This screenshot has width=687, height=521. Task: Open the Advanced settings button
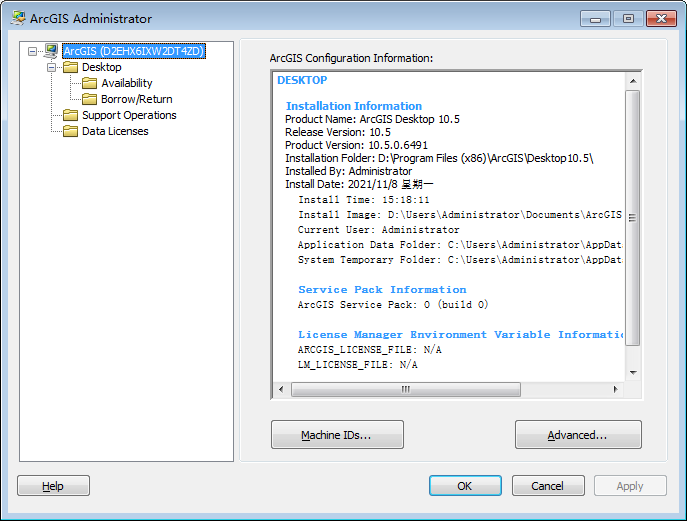pos(578,435)
